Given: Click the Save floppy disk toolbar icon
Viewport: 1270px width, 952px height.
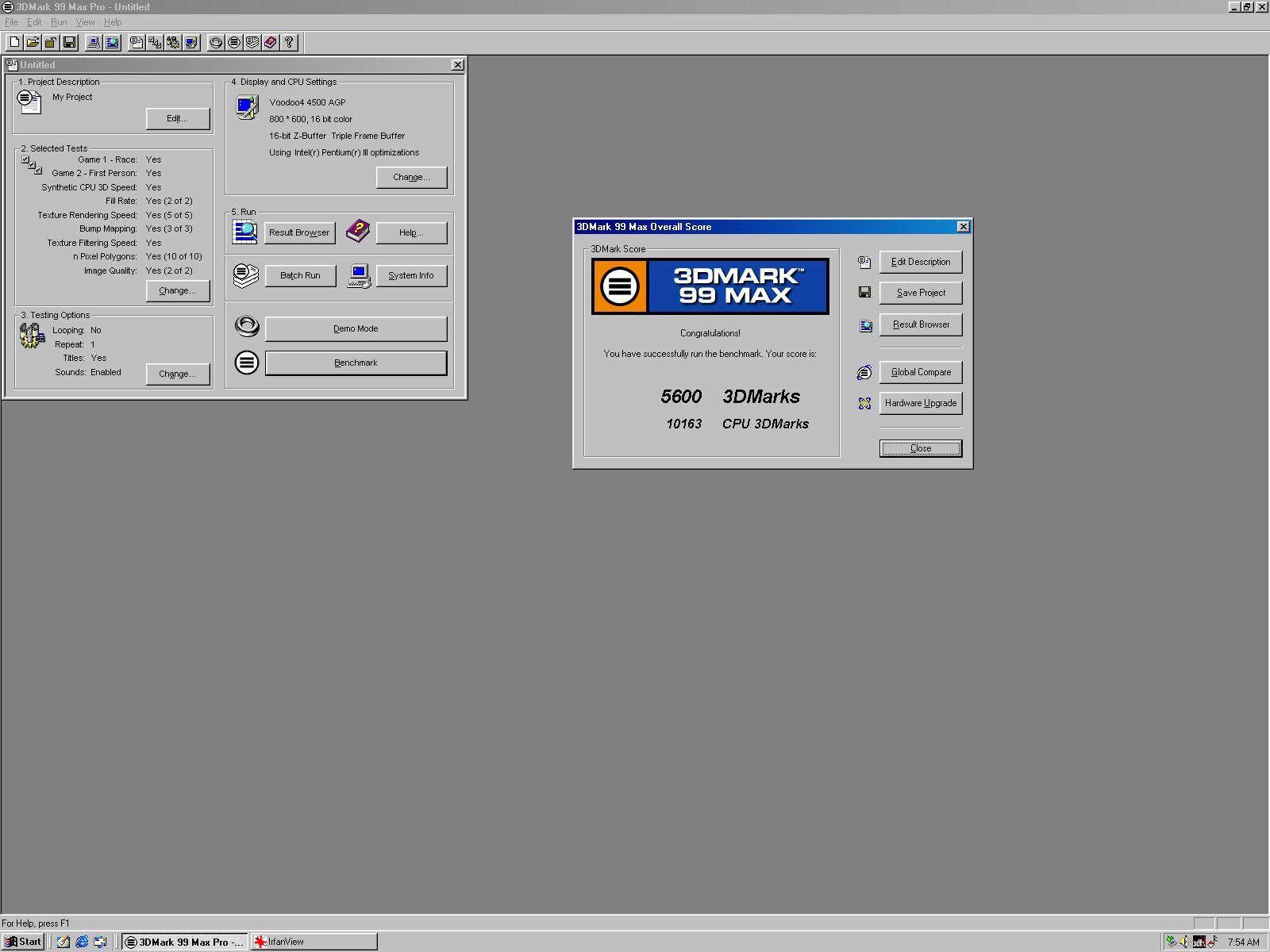Looking at the screenshot, I should click(69, 42).
